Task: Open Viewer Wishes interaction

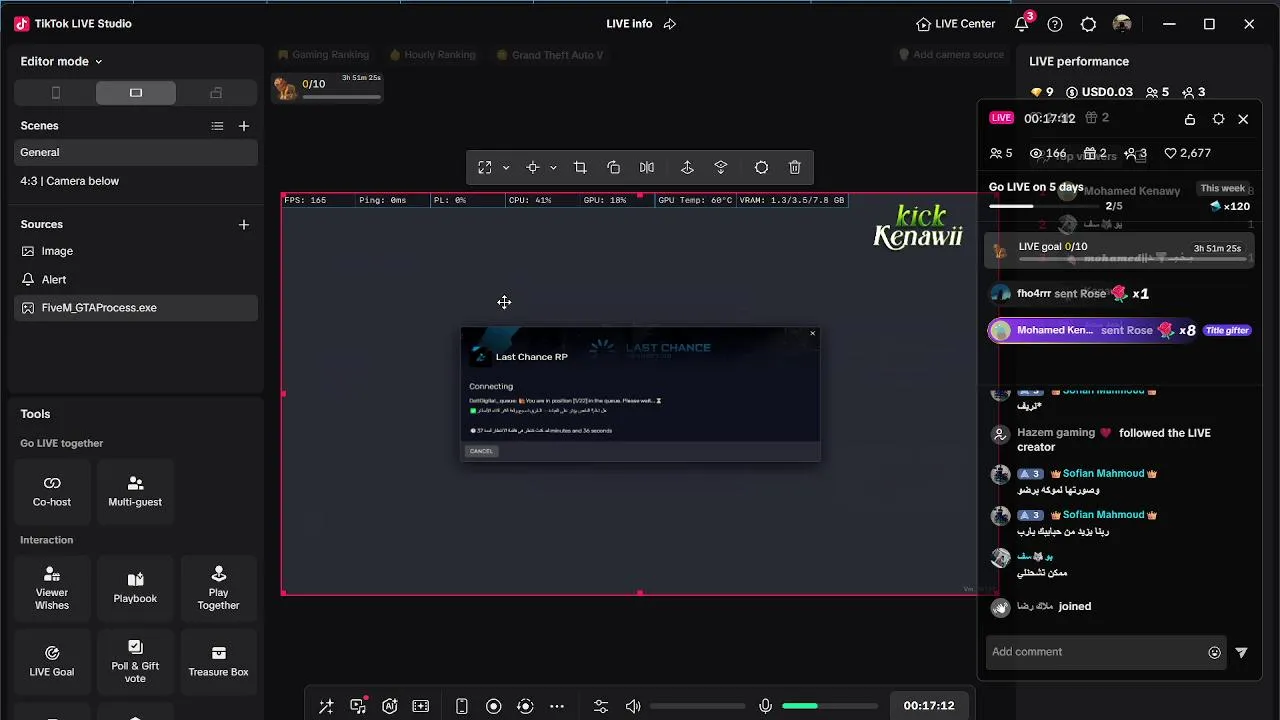Action: (52, 588)
